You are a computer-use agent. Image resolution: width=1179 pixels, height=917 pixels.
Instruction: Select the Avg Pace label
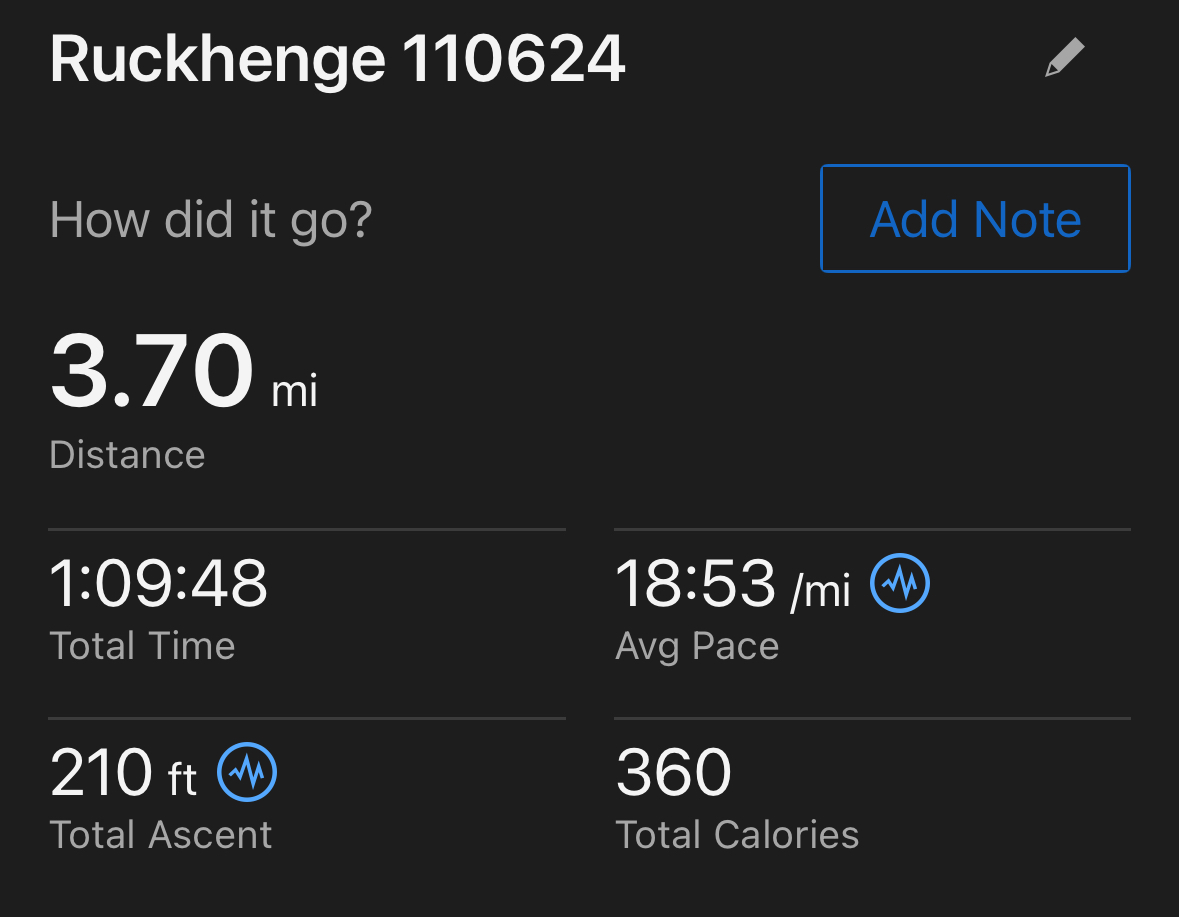pyautogui.click(x=697, y=646)
